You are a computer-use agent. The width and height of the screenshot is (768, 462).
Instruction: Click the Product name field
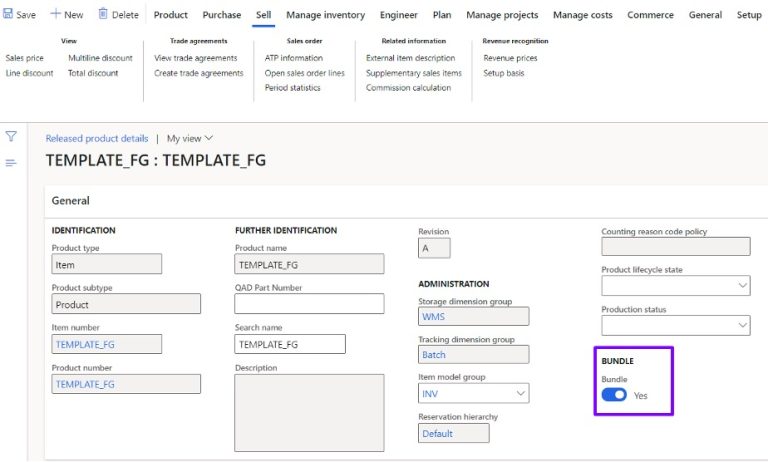pyautogui.click(x=309, y=264)
